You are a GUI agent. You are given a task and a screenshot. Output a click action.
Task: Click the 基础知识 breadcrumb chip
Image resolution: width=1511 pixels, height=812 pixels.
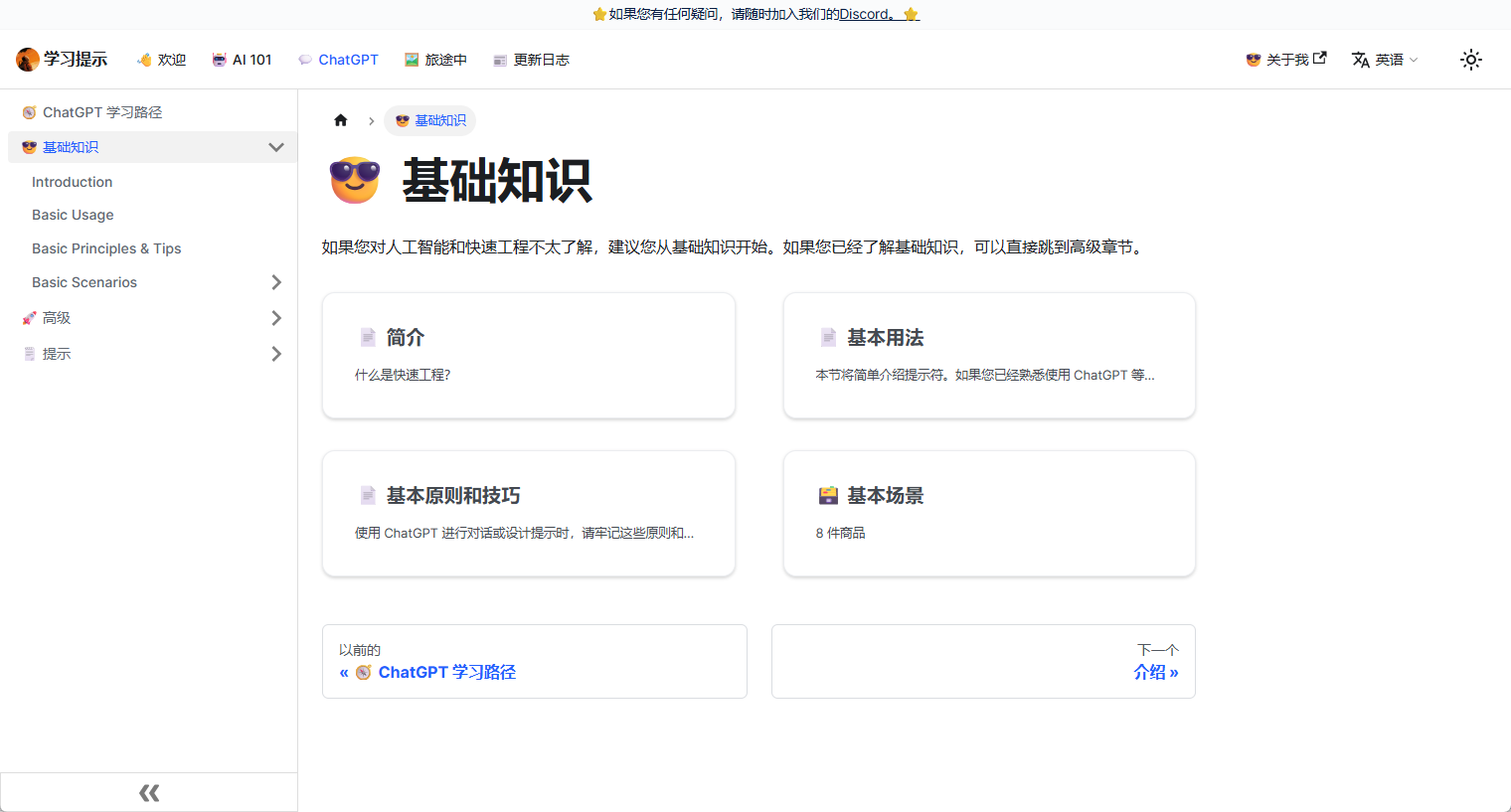[x=429, y=120]
